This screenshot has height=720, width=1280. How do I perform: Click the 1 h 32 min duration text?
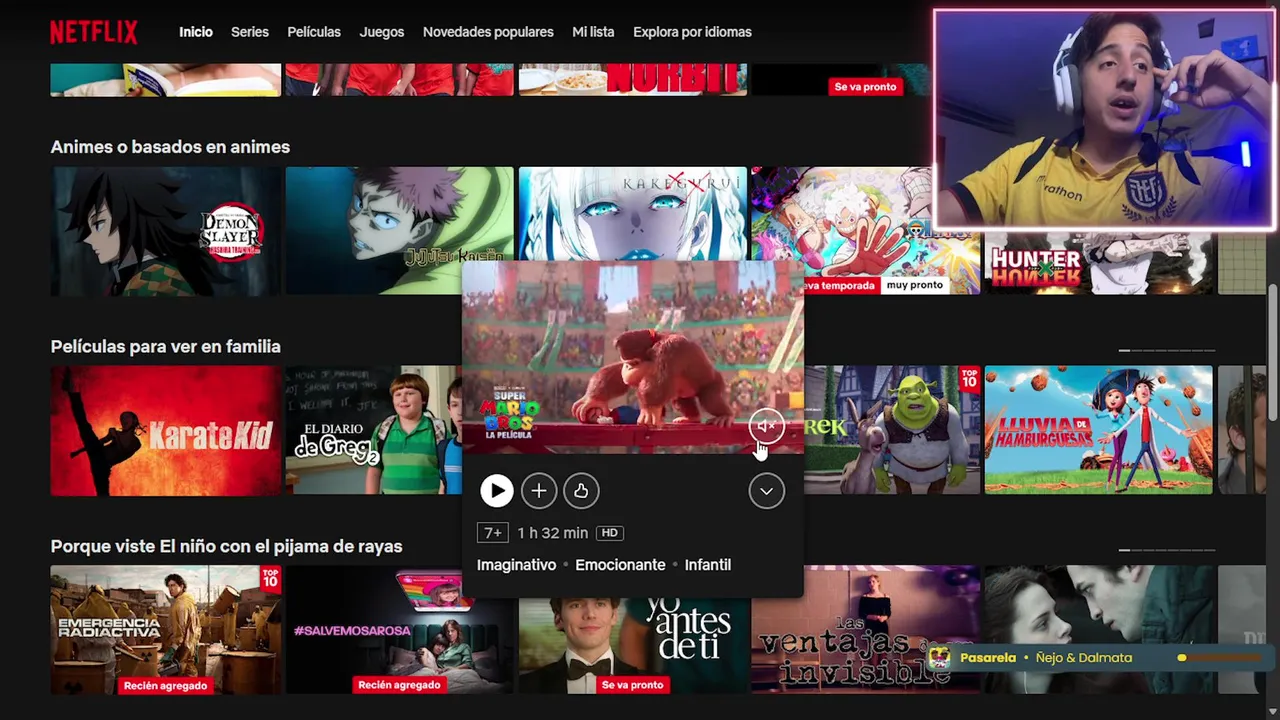(552, 533)
